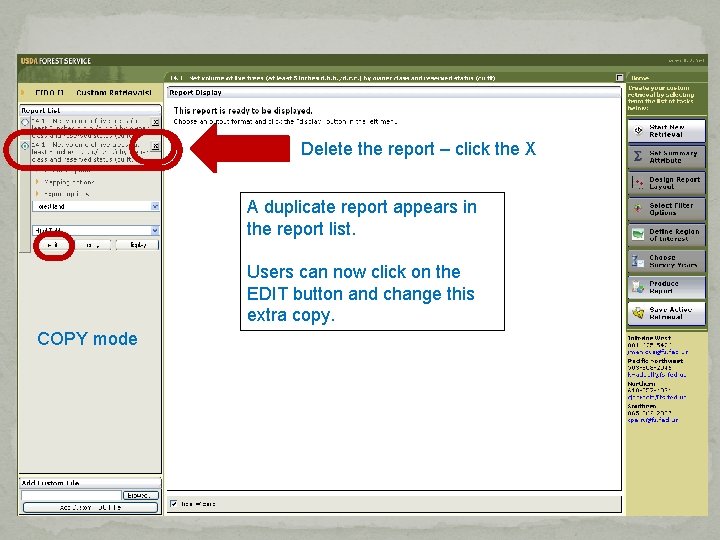Click the Start New Retrieval button label
The image size is (720, 540).
click(666, 131)
